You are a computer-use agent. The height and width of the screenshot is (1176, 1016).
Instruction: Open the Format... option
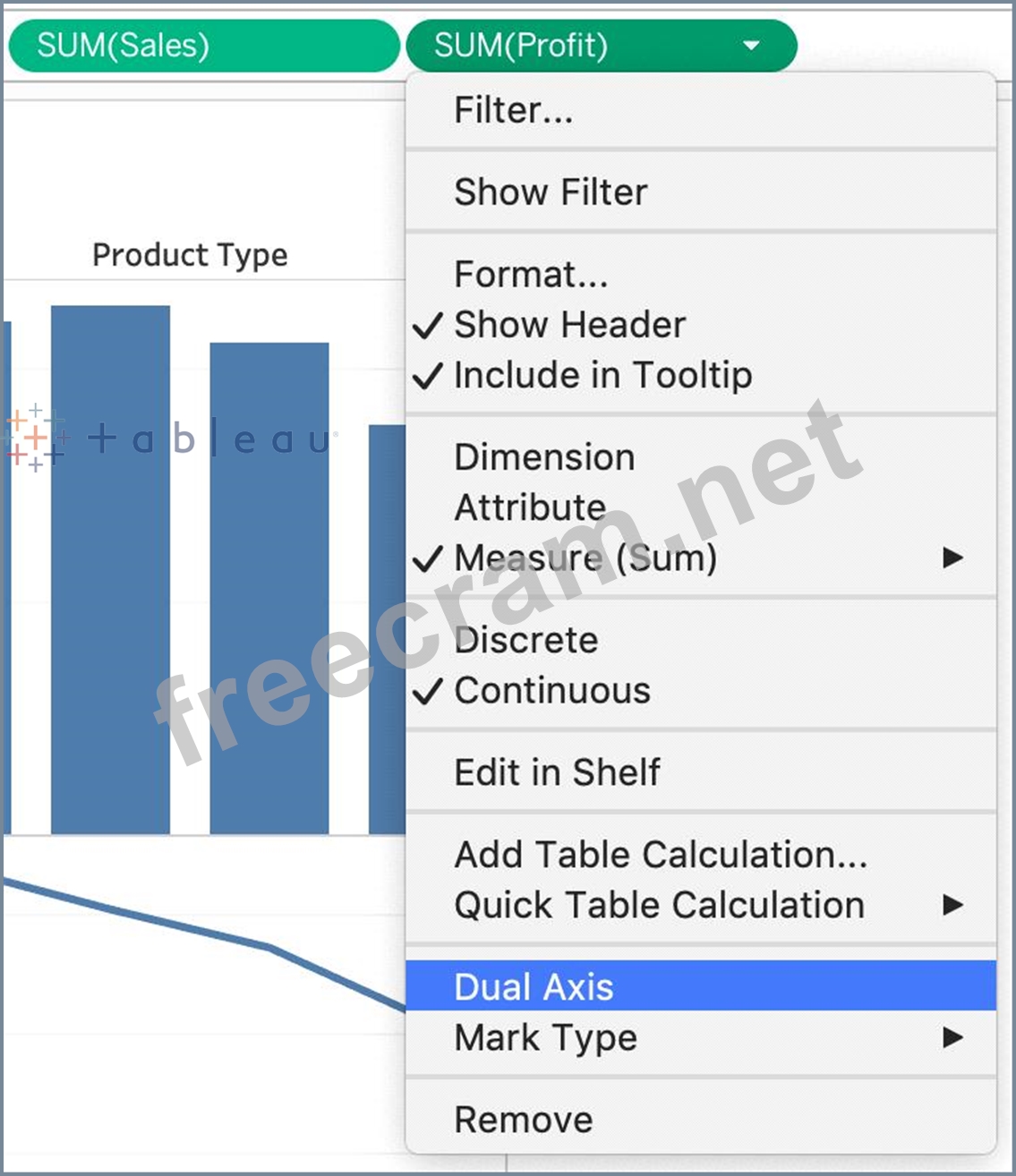tap(531, 275)
